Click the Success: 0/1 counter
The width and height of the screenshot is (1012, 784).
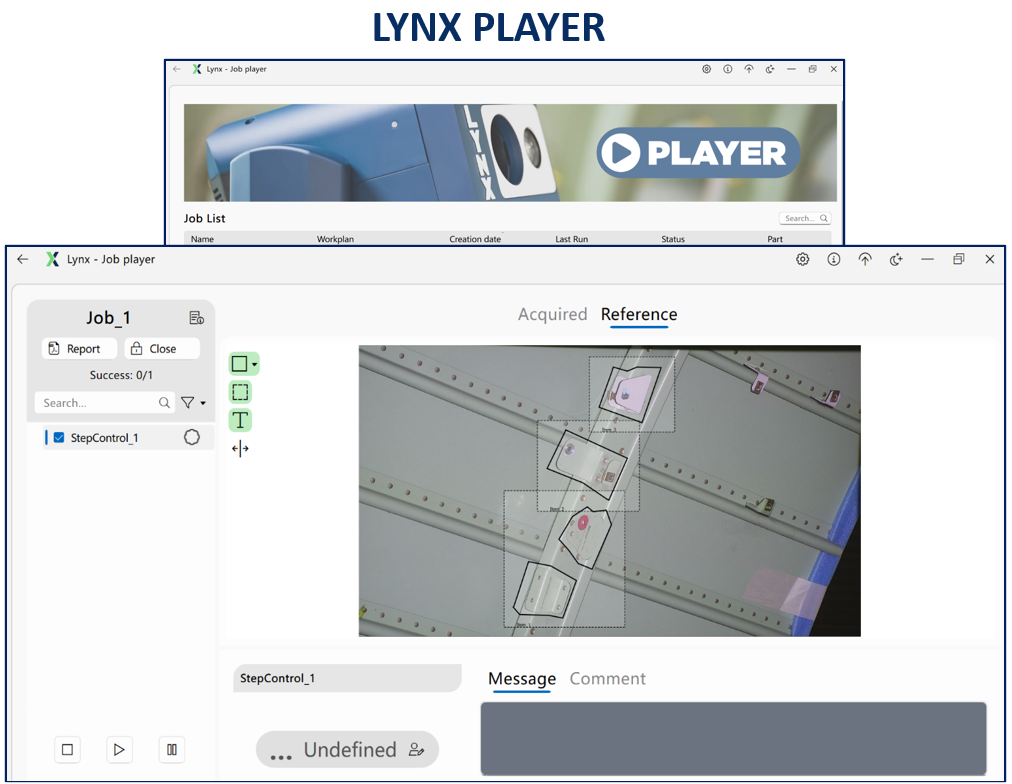121,375
